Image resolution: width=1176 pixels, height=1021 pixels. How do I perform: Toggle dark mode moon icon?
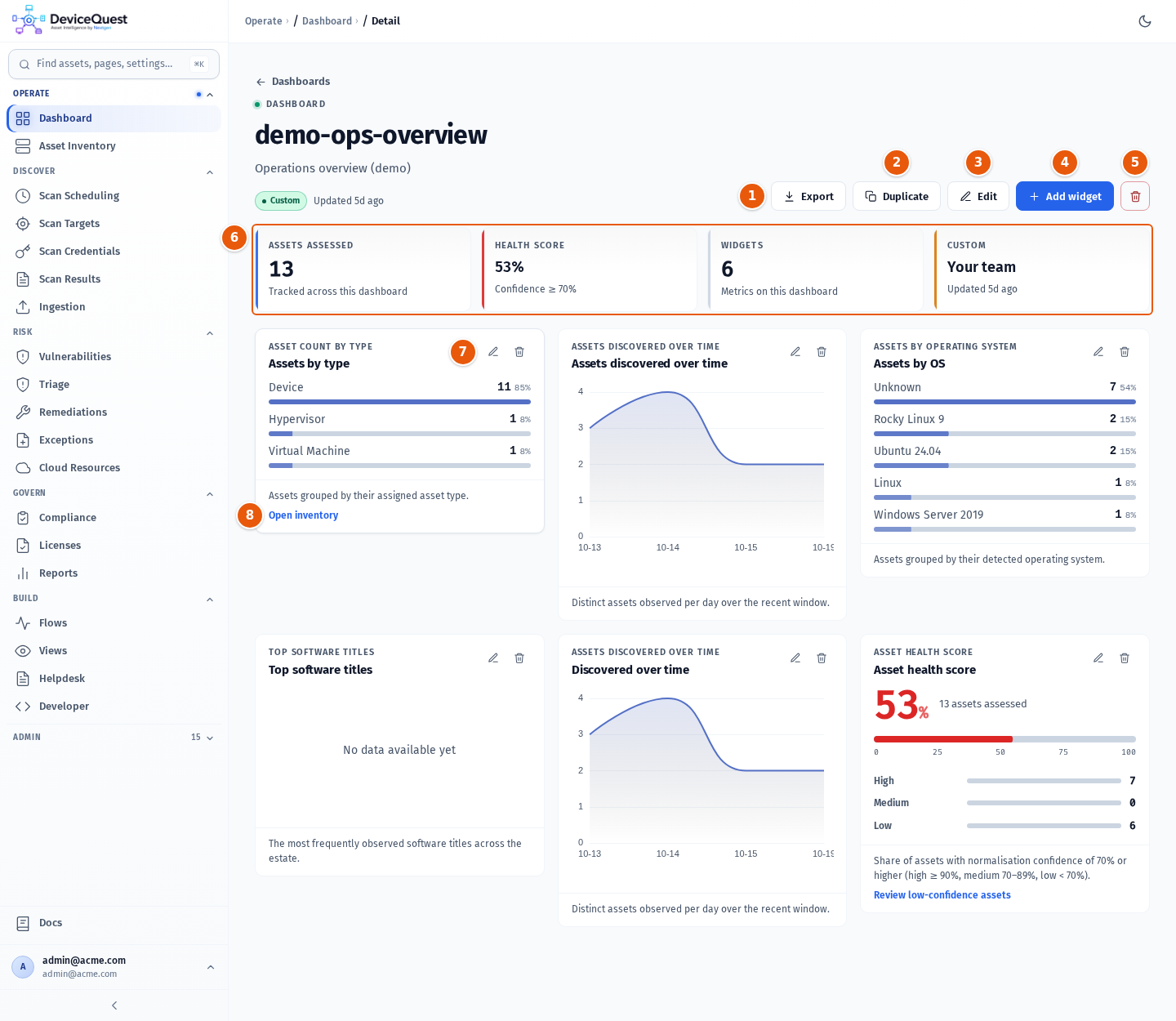tap(1145, 21)
